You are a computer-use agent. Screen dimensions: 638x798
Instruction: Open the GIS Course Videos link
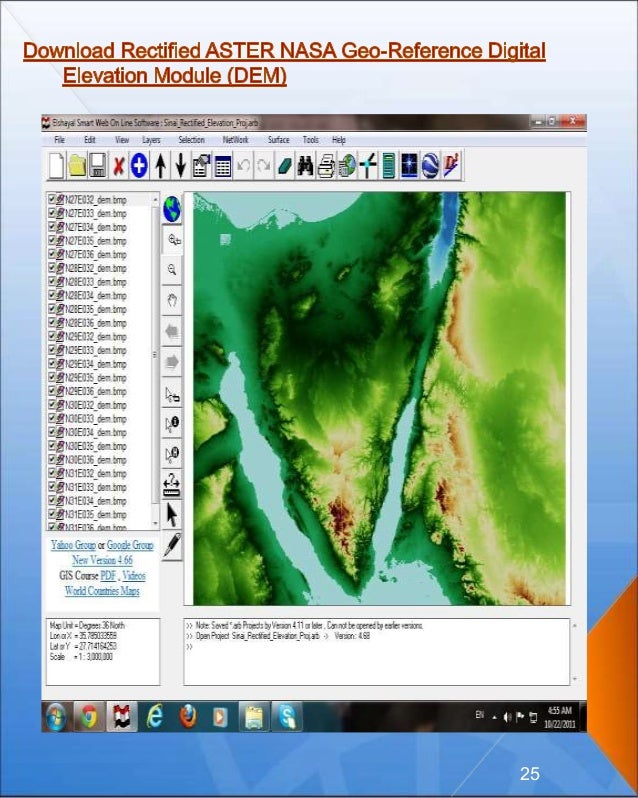pyautogui.click(x=134, y=576)
